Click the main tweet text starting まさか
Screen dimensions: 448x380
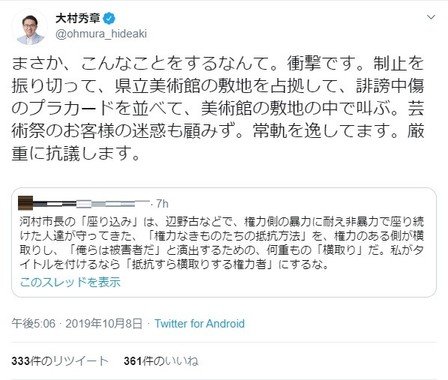coord(218,108)
